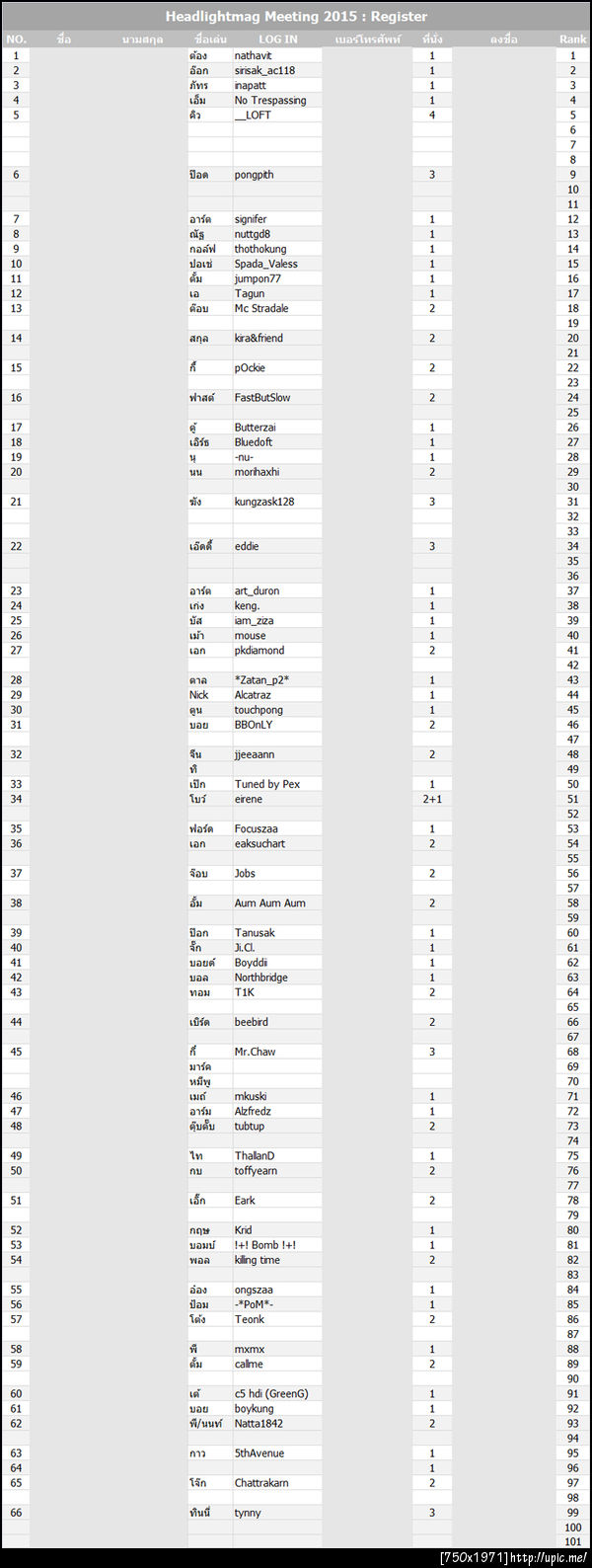Click the '!+! Bomb !+!' entry

tap(265, 1245)
